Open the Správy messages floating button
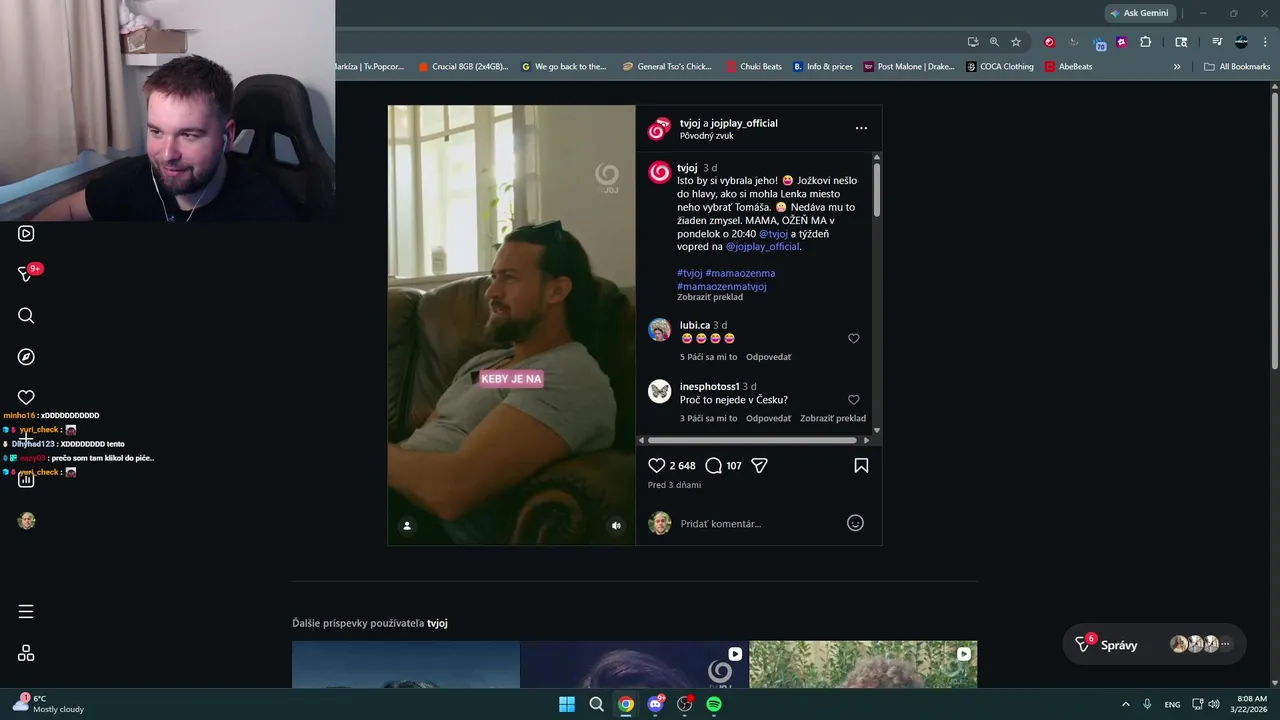The height and width of the screenshot is (720, 1280). (1153, 645)
